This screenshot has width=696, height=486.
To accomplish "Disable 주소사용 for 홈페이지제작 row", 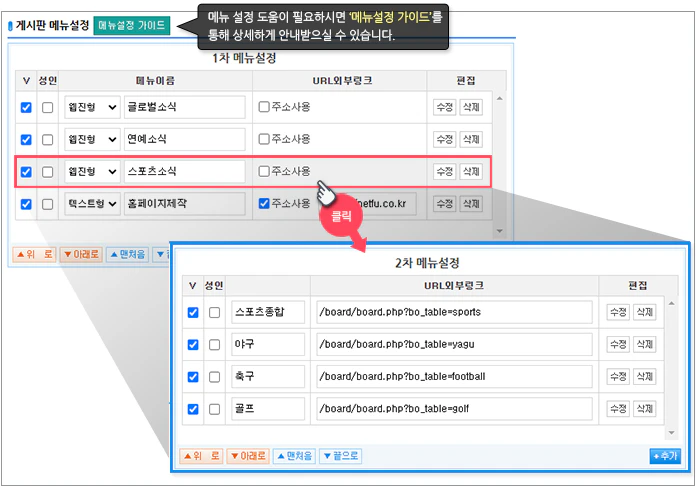I will coord(264,203).
